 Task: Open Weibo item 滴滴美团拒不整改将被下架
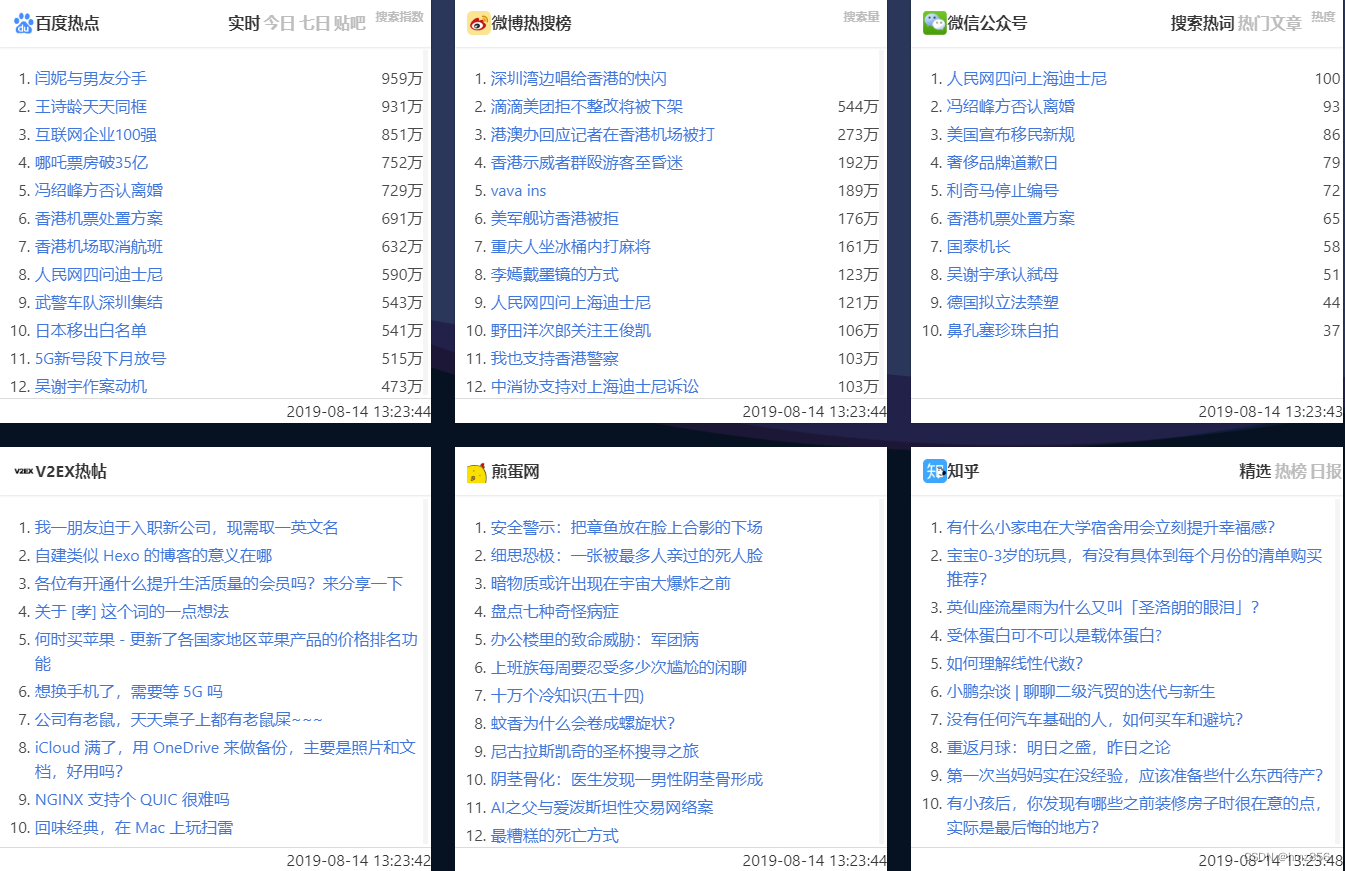(587, 106)
